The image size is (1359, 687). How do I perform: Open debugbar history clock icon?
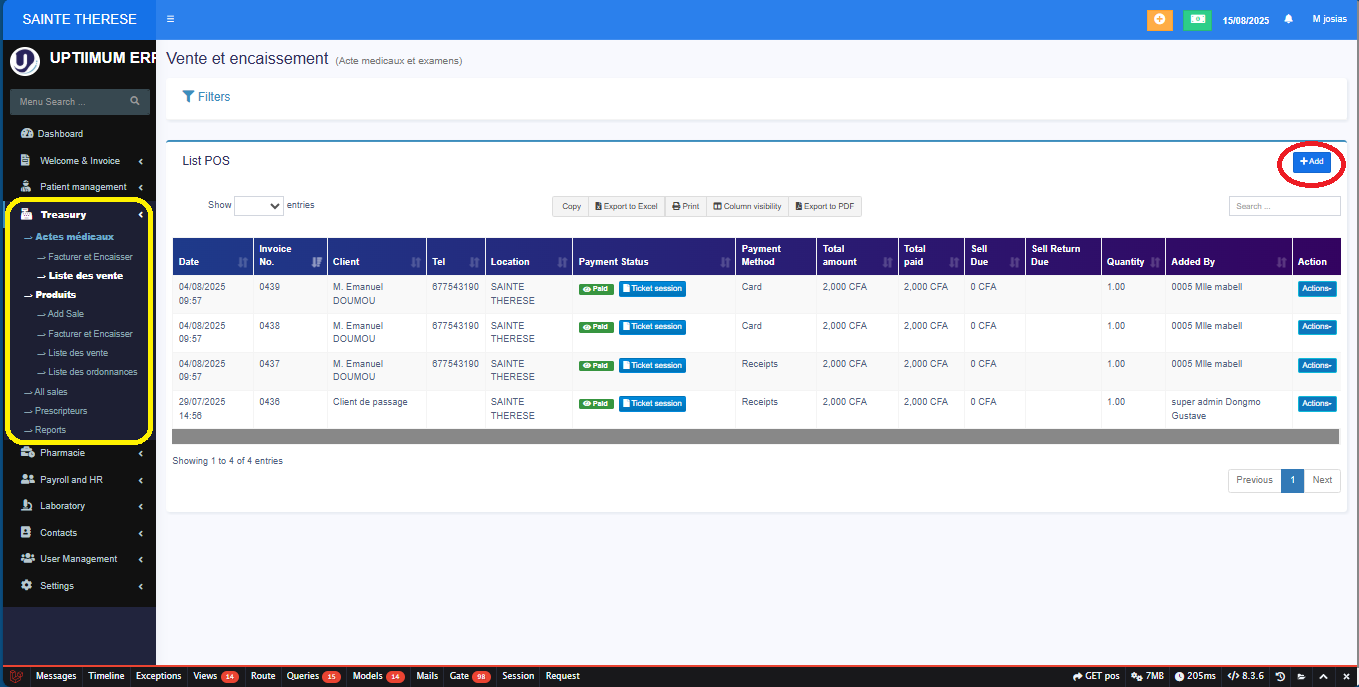tap(1280, 676)
